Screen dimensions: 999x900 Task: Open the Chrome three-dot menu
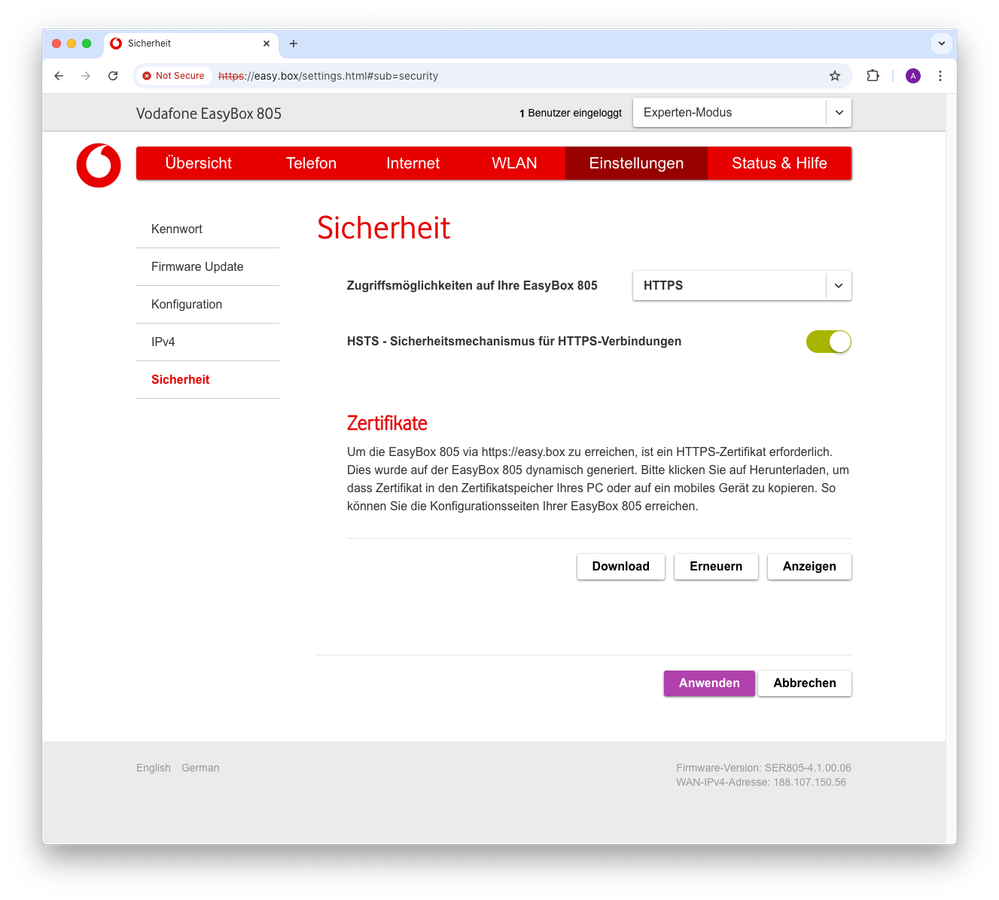[x=940, y=76]
